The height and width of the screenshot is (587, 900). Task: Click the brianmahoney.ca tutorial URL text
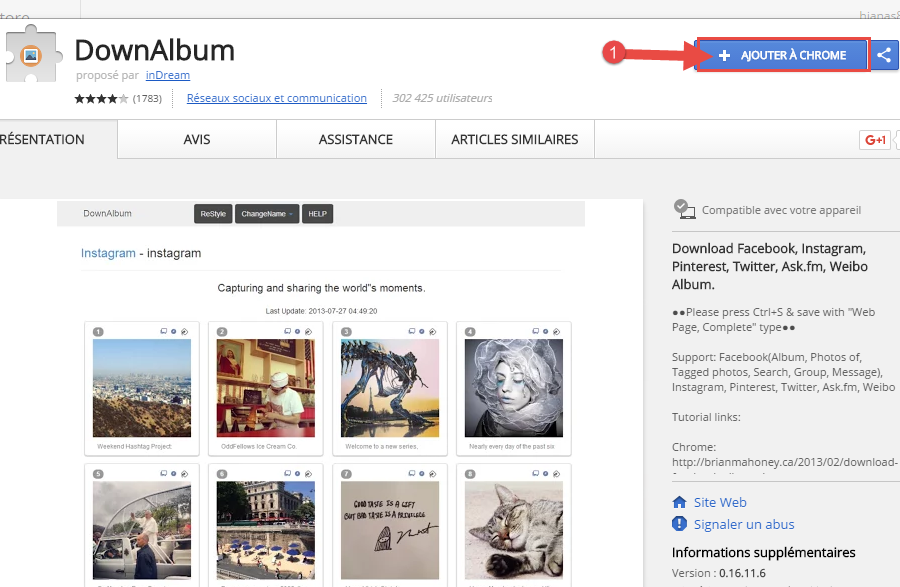pyautogui.click(x=785, y=462)
